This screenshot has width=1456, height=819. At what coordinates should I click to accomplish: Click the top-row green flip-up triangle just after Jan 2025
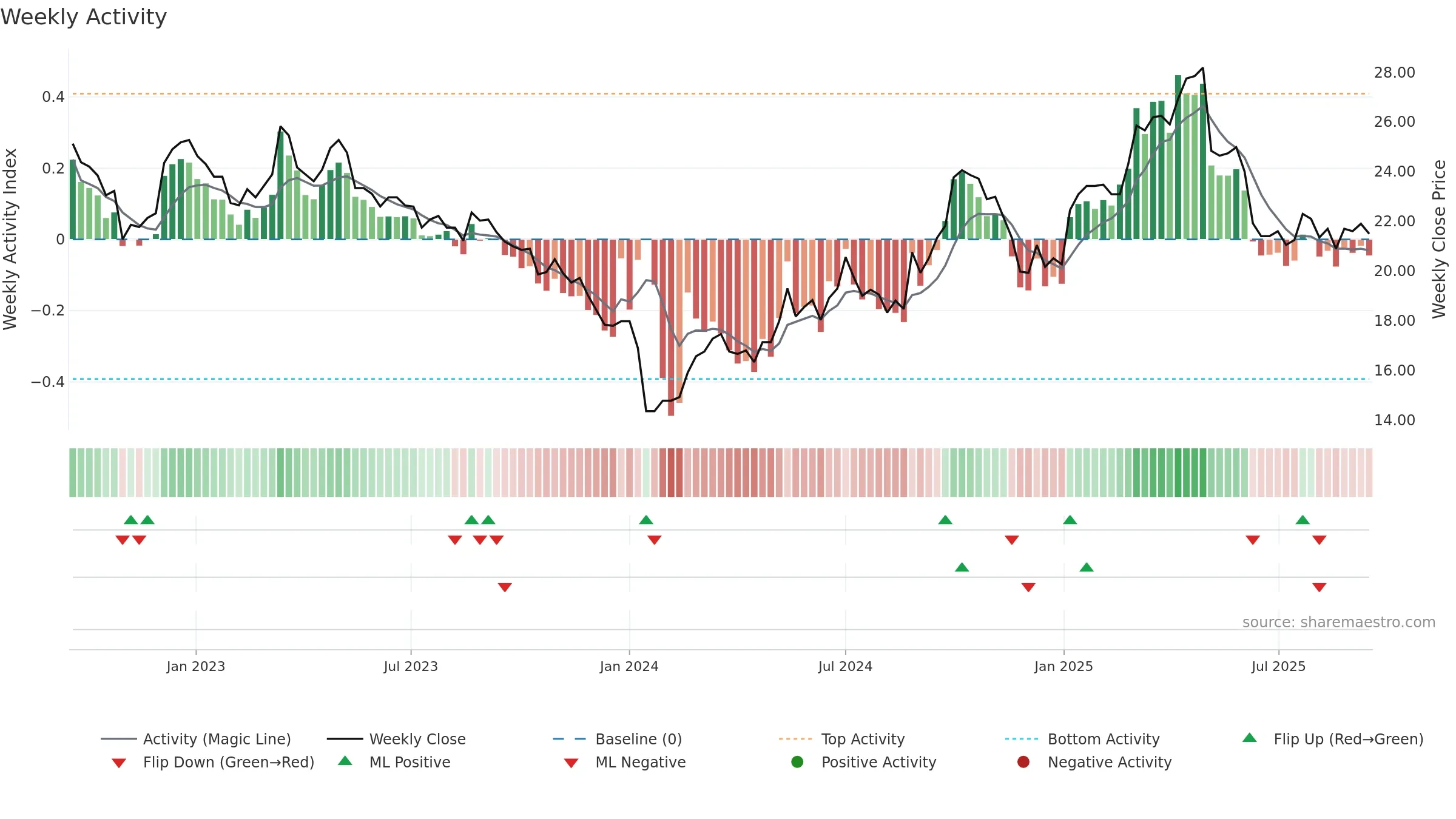[1070, 520]
